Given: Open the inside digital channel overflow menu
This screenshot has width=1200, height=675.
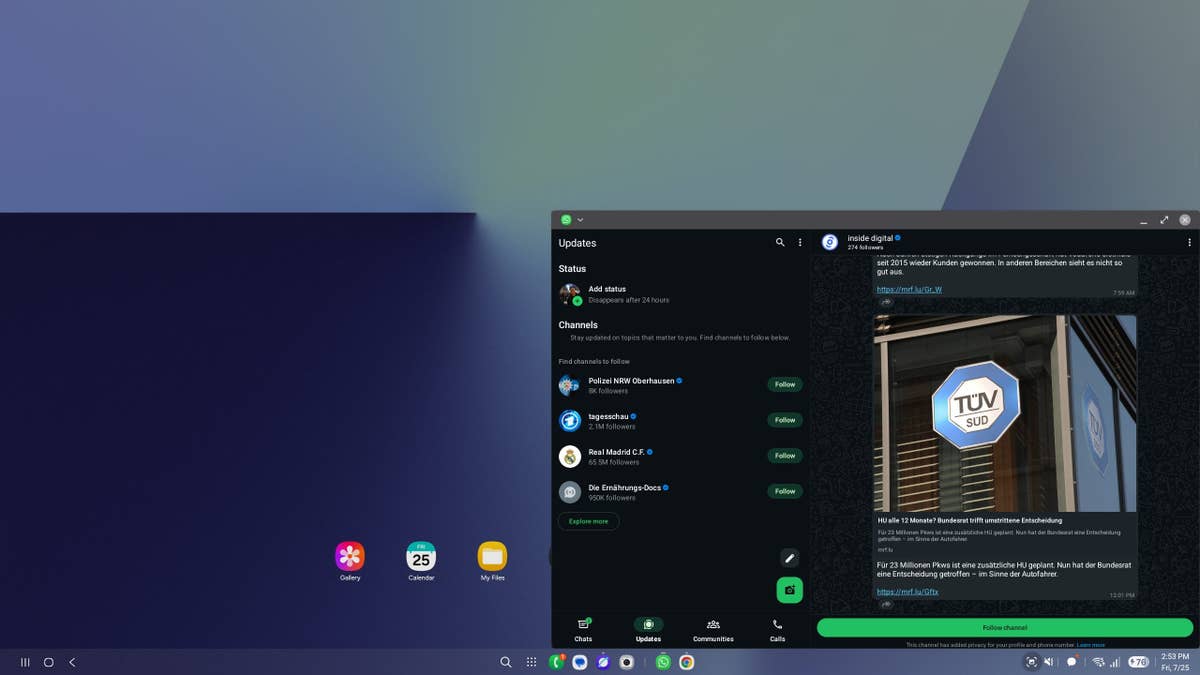Looking at the screenshot, I should tap(1189, 243).
